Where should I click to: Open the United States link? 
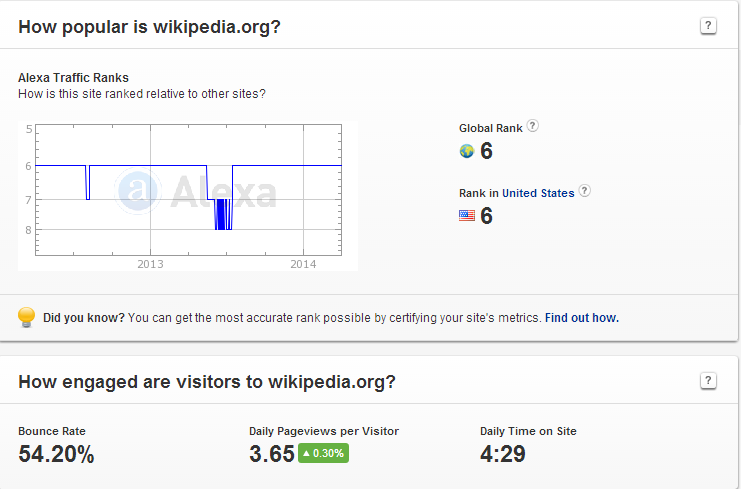pyautogui.click(x=538, y=193)
